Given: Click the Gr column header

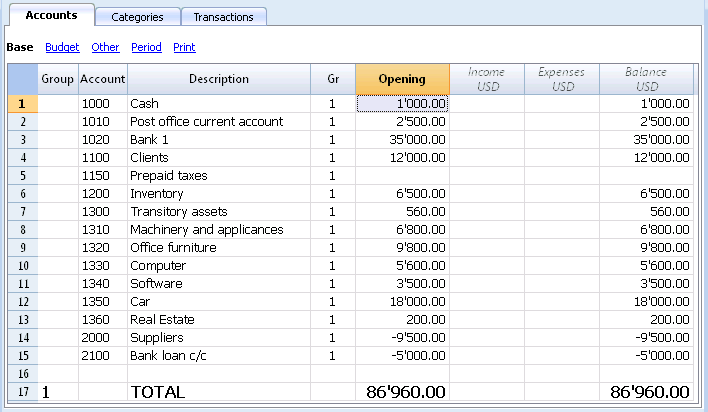Looking at the screenshot, I should pos(333,79).
